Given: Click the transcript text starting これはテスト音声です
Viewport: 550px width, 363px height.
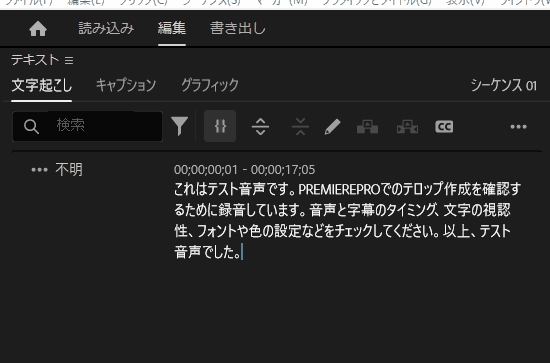Looking at the screenshot, I should 347,221.
